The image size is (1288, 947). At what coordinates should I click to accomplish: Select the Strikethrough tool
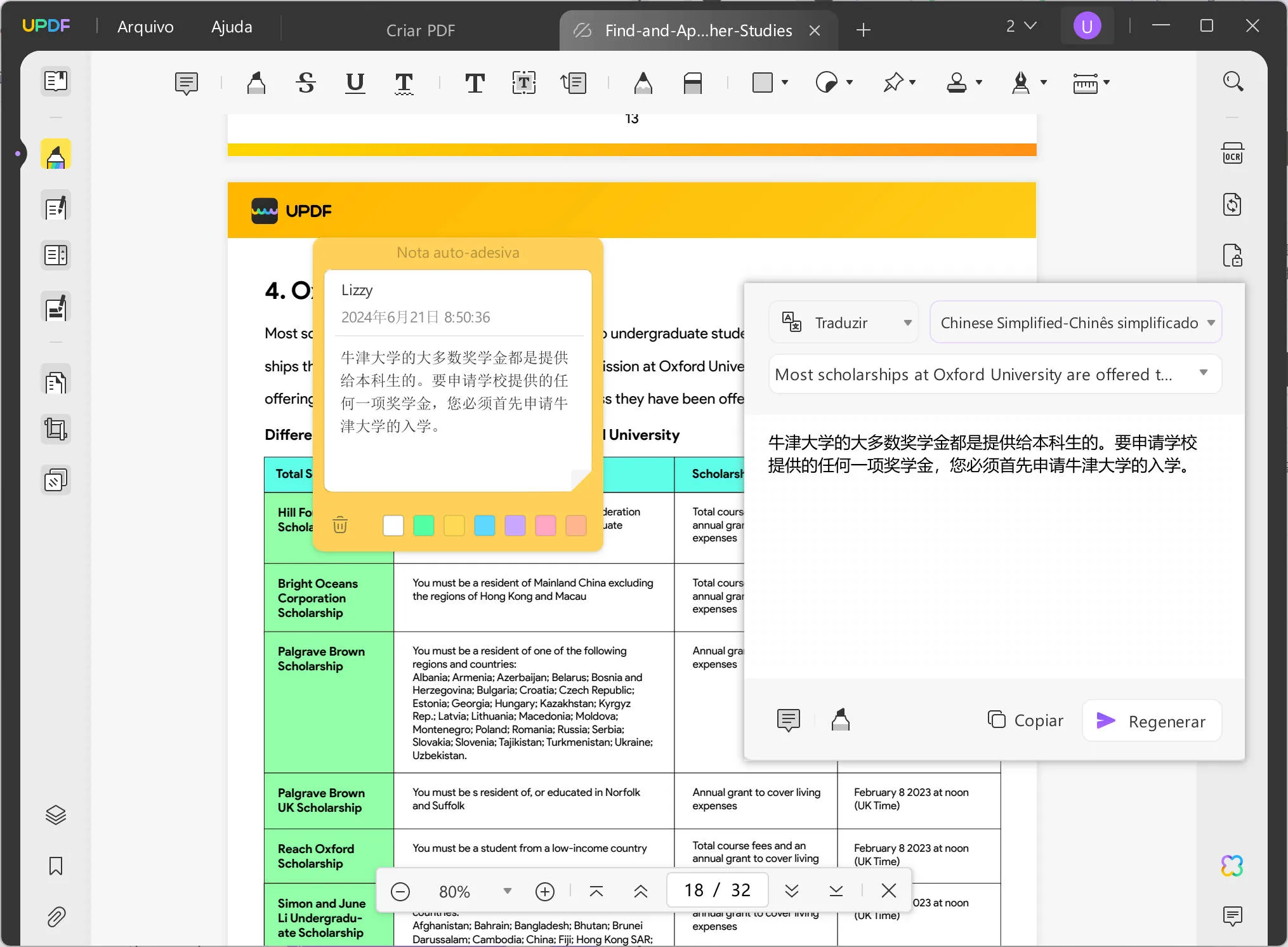[306, 83]
